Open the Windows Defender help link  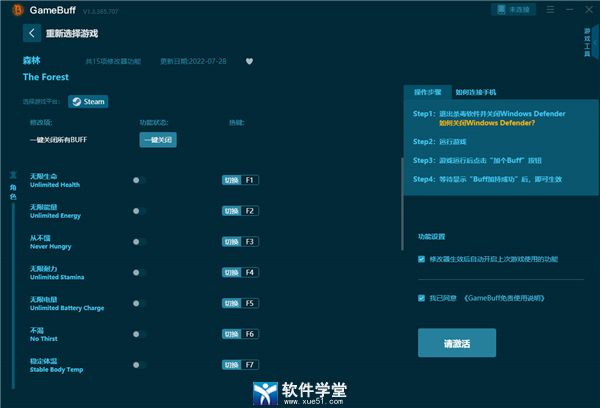click(487, 123)
